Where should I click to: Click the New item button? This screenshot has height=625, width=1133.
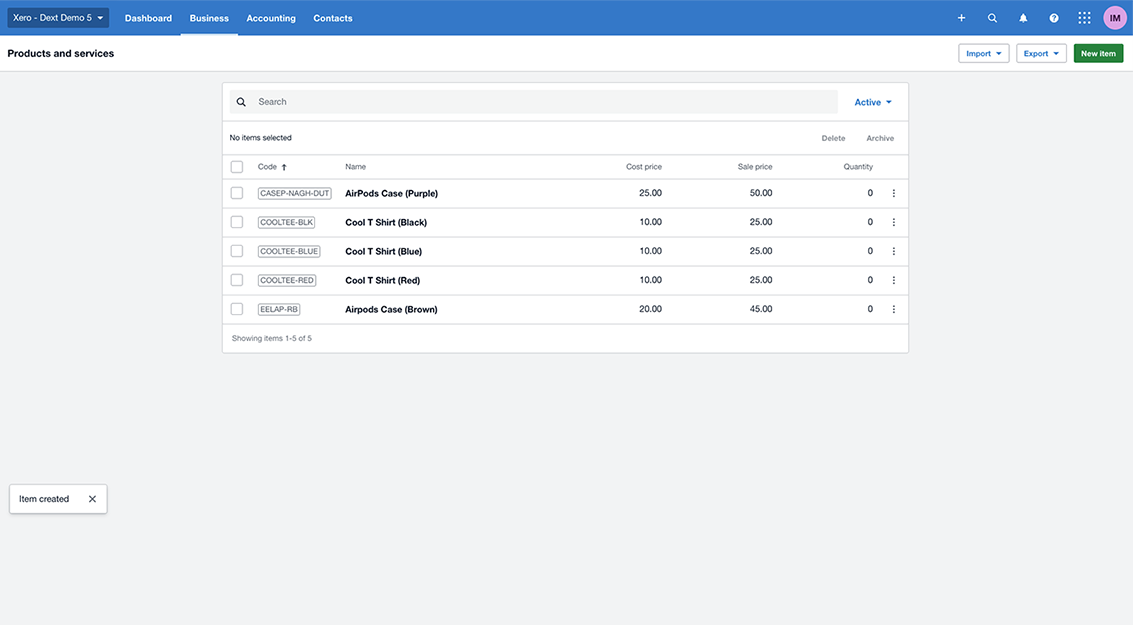pyautogui.click(x=1098, y=54)
